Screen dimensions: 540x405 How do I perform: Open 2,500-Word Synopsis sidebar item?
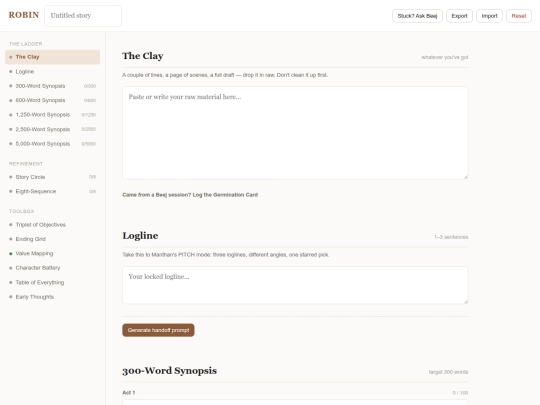click(52, 129)
